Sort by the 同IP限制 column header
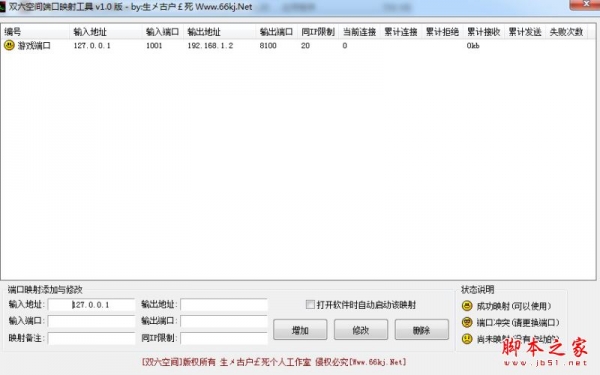 [318, 32]
